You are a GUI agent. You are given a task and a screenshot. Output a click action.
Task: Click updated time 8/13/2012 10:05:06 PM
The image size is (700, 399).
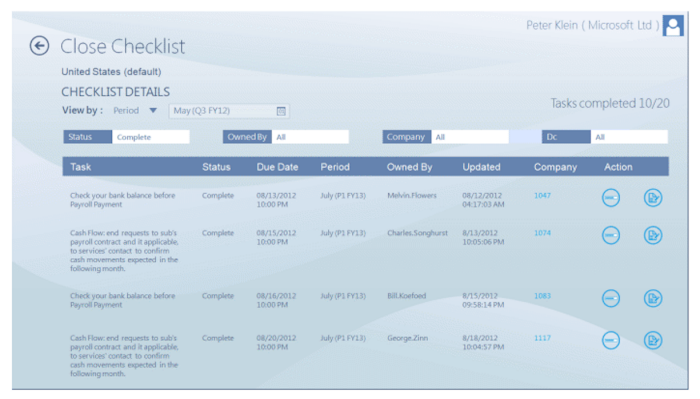point(483,237)
